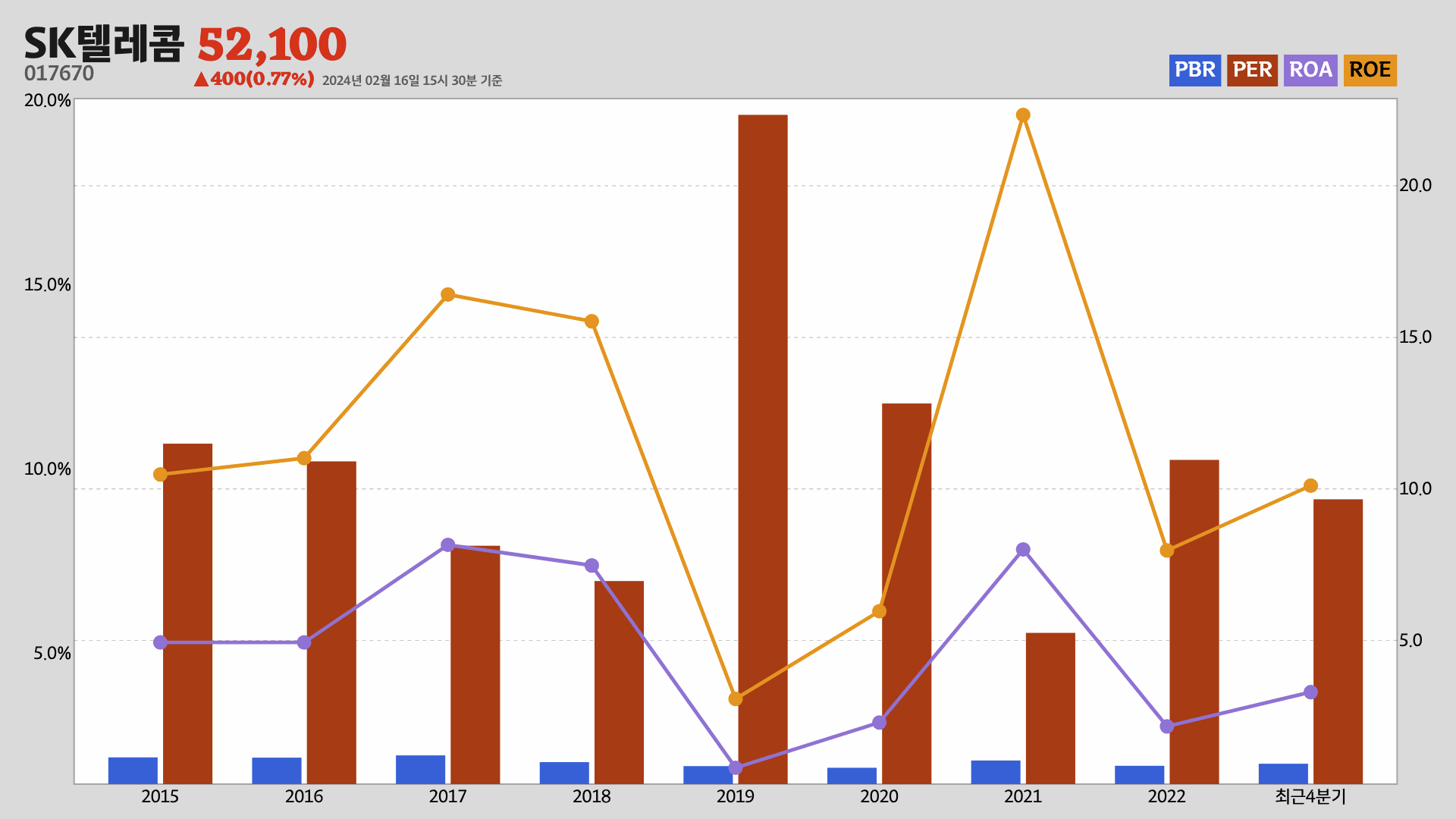Click the 2017 ROA purple data point
Image resolution: width=1456 pixels, height=819 pixels.
click(447, 545)
